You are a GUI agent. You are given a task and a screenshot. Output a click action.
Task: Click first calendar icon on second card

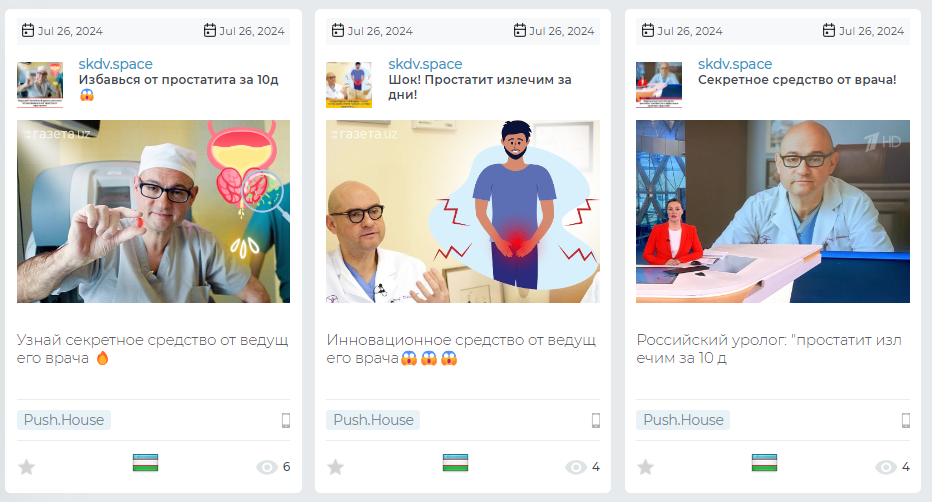pos(338,30)
